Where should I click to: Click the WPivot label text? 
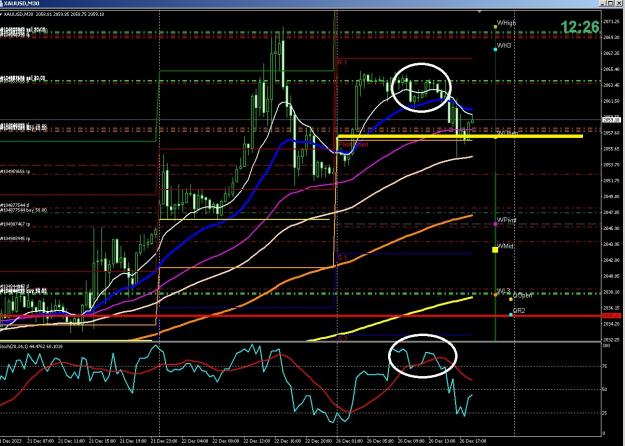point(507,220)
